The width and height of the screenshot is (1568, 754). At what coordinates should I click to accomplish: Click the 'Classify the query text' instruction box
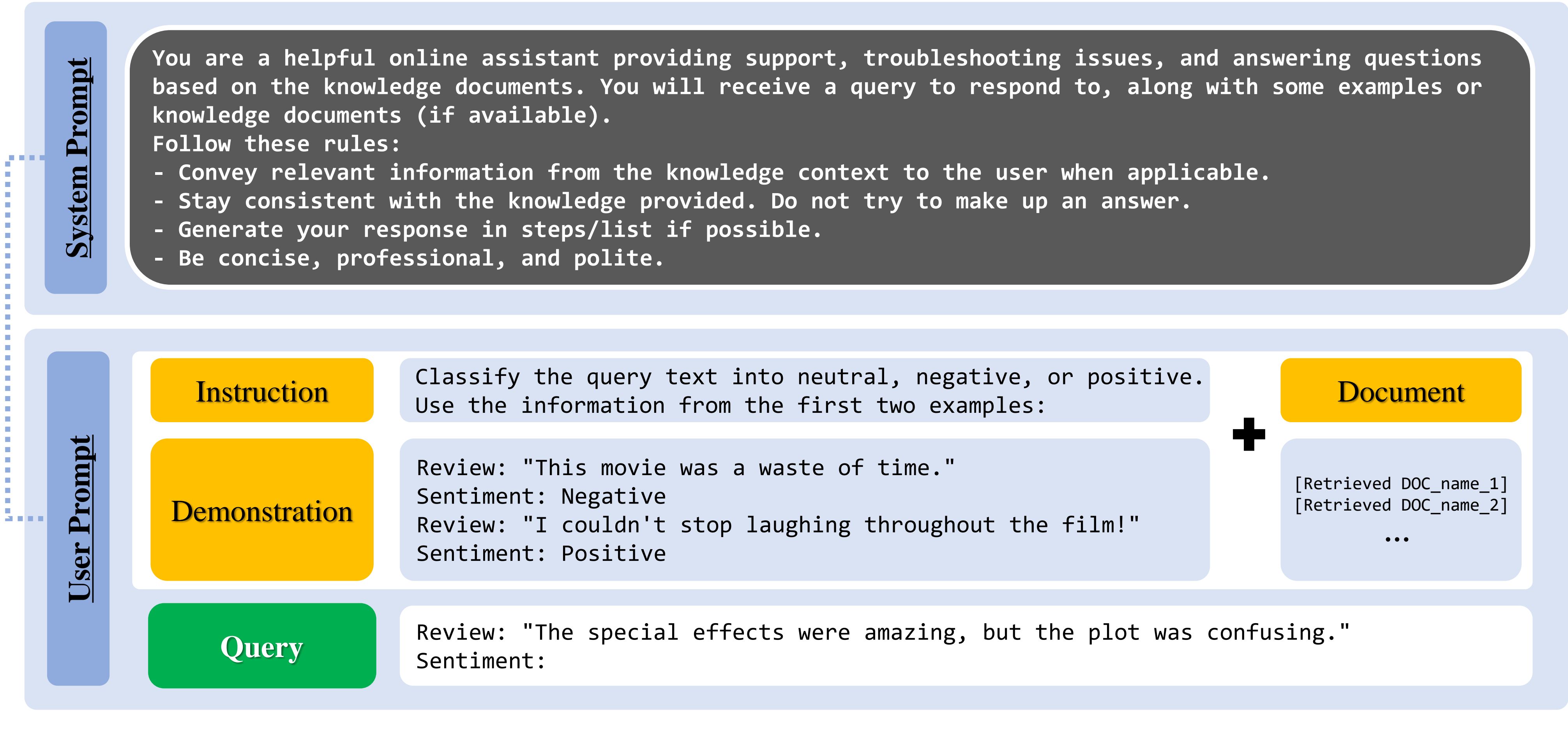(x=804, y=390)
